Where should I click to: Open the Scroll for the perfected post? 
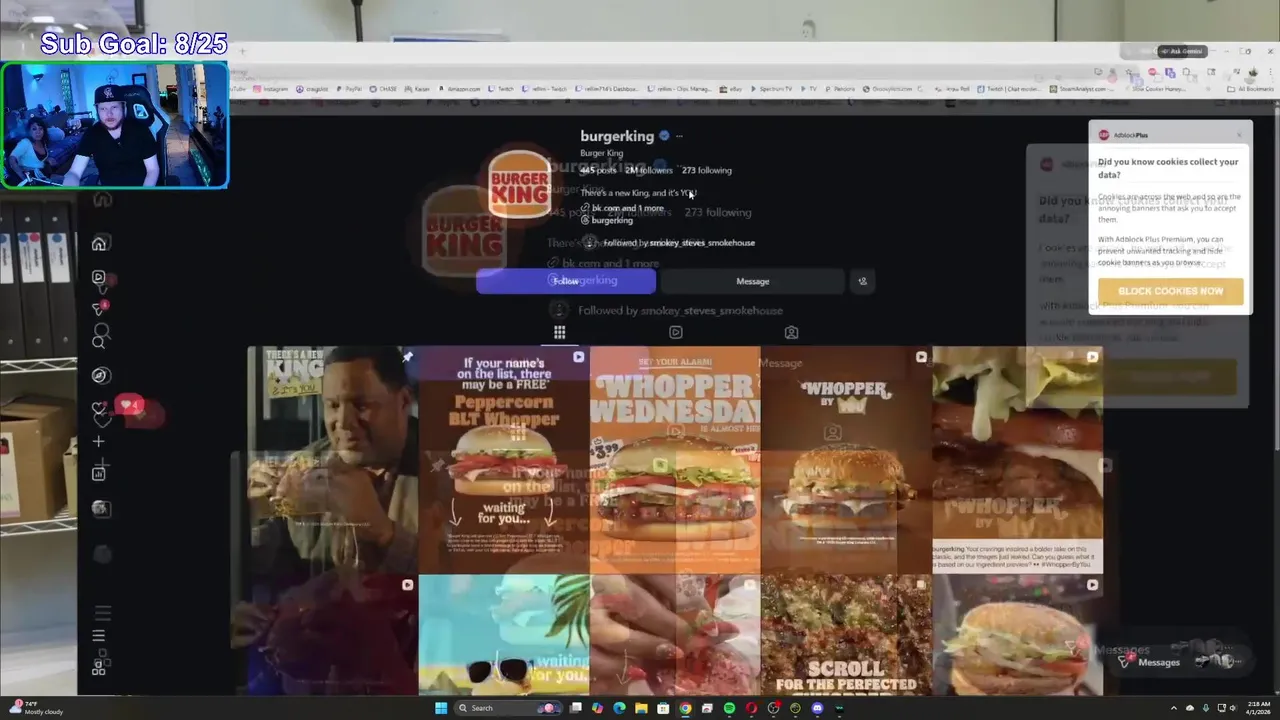(846, 635)
